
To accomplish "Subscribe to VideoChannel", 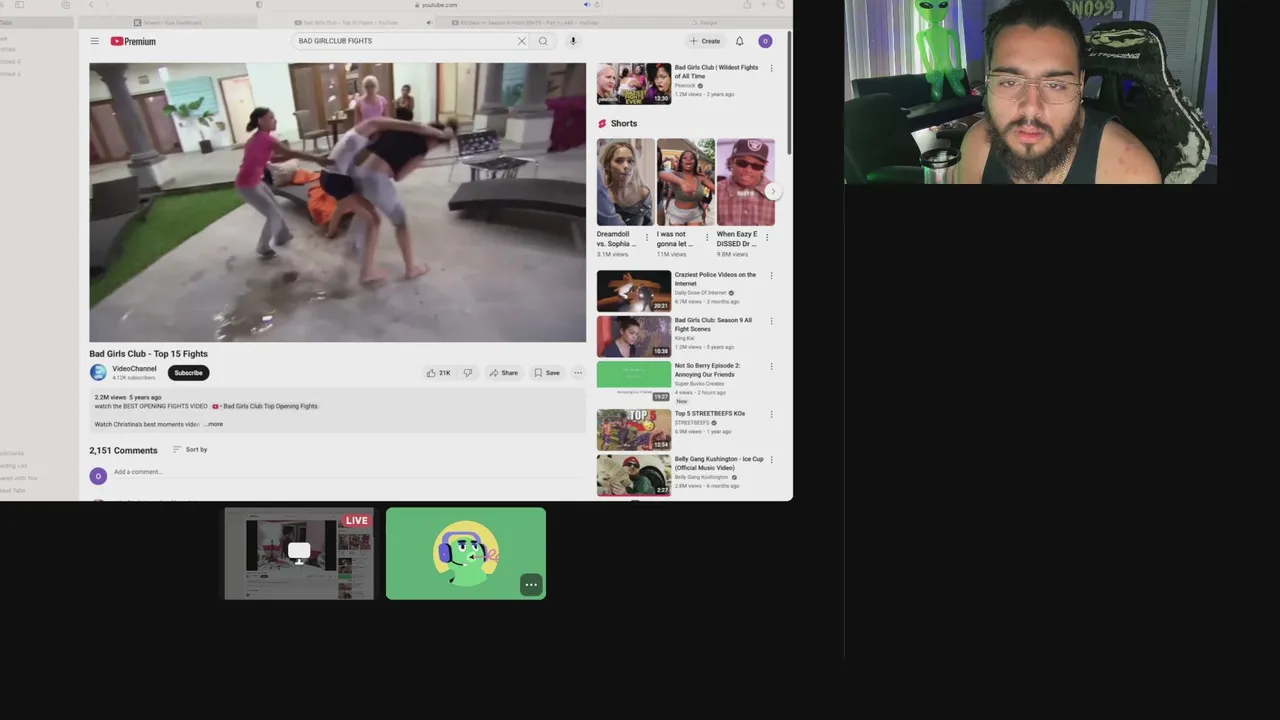I will [x=188, y=373].
